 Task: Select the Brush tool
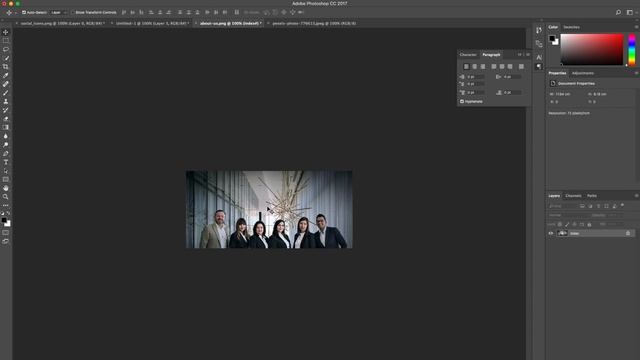pyautogui.click(x=6, y=93)
